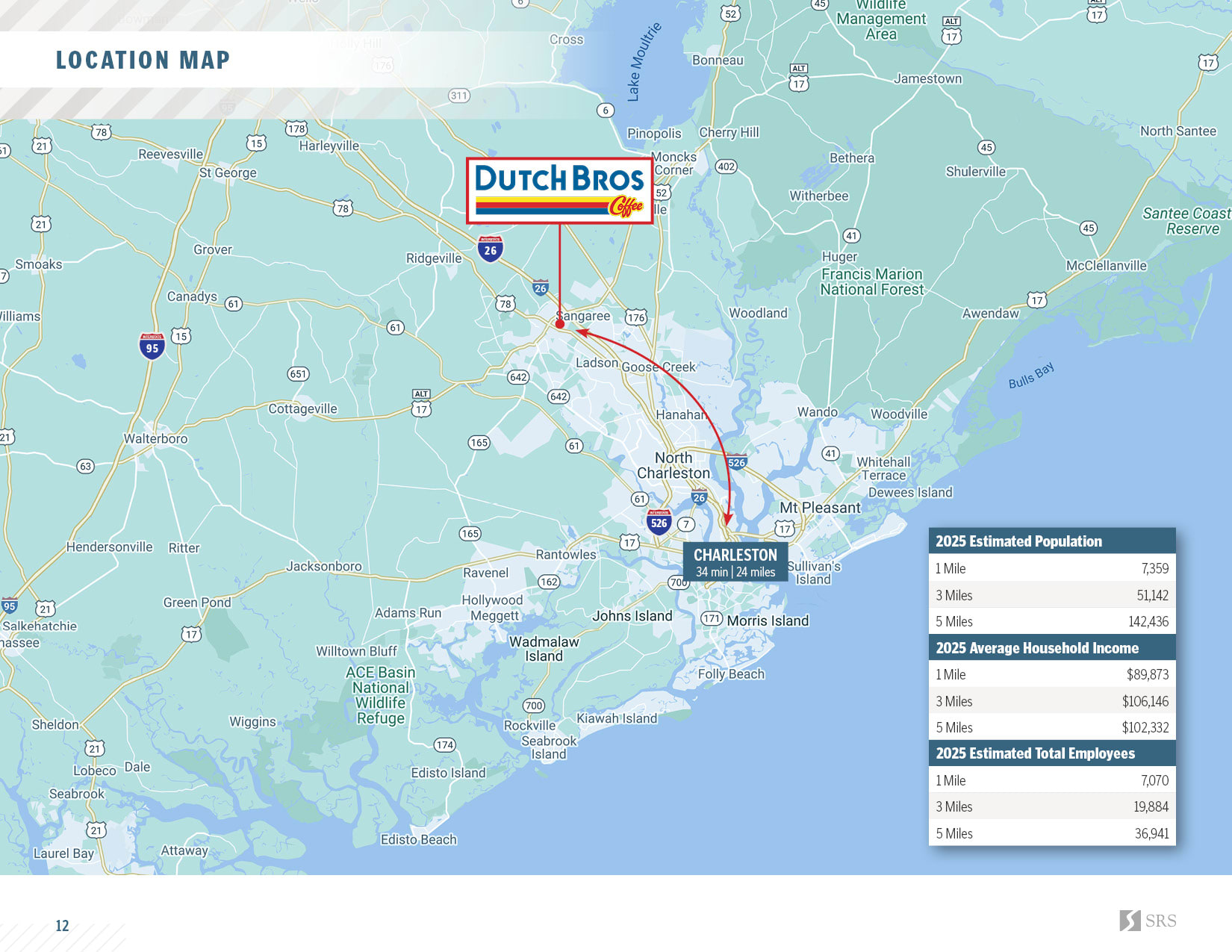Click the Walterboro map label
This screenshot has width=1232, height=952.
point(155,438)
